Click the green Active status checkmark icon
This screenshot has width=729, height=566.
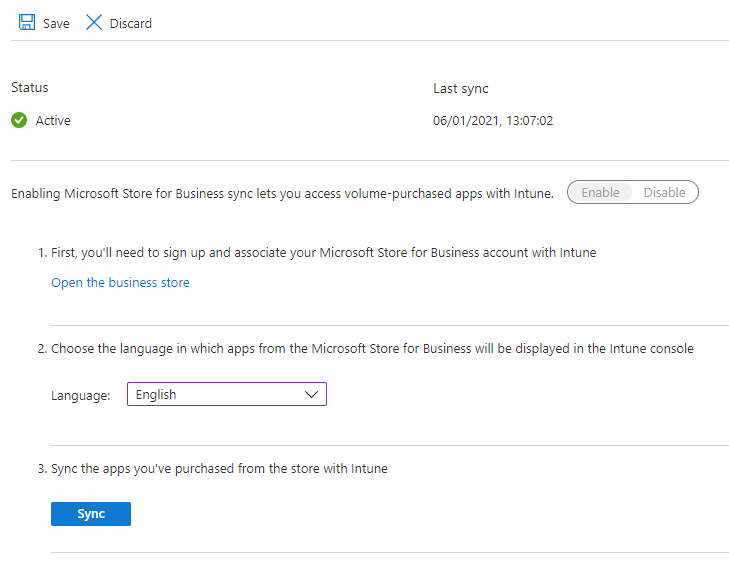19,121
